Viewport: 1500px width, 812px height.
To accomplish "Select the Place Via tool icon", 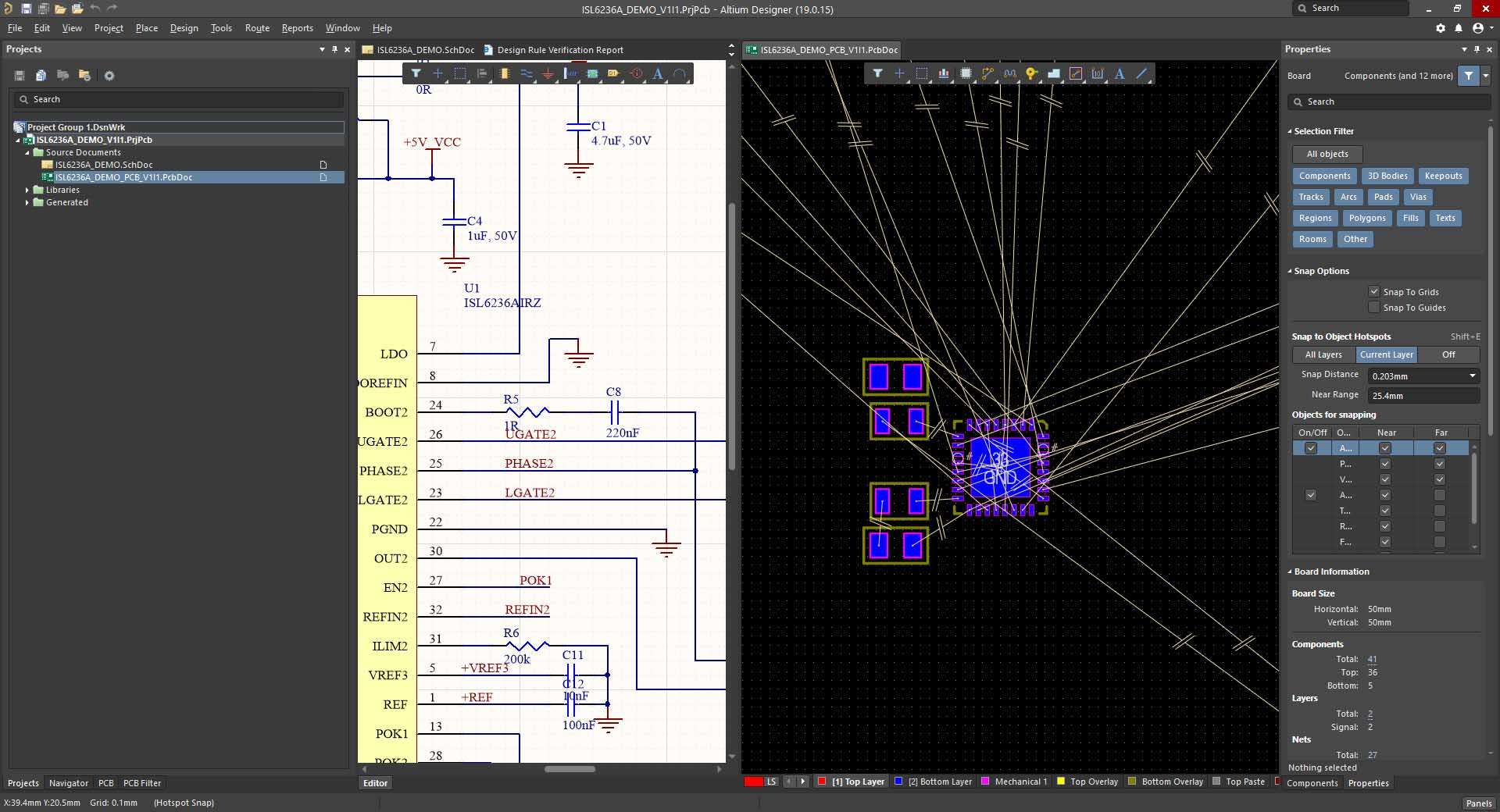I will [1032, 73].
